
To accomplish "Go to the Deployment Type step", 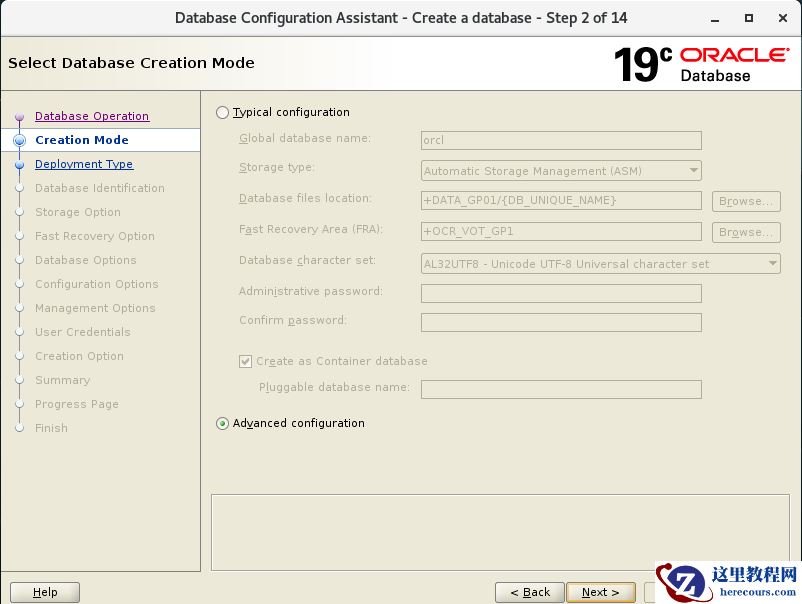I will pos(84,164).
